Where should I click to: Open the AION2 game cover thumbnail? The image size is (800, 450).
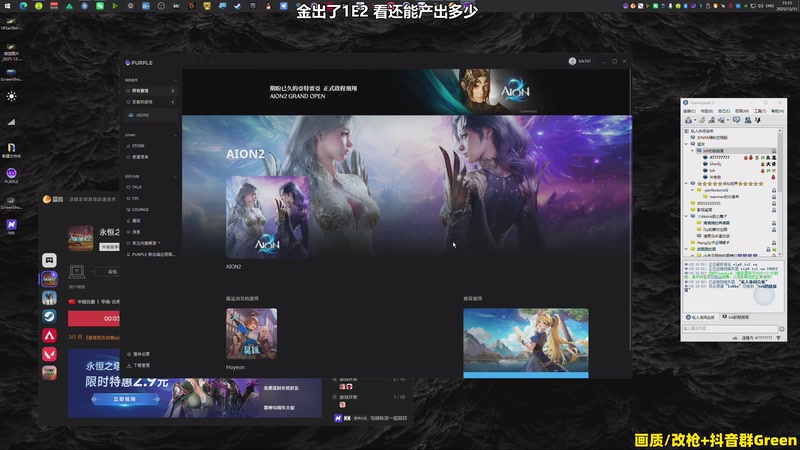click(267, 217)
